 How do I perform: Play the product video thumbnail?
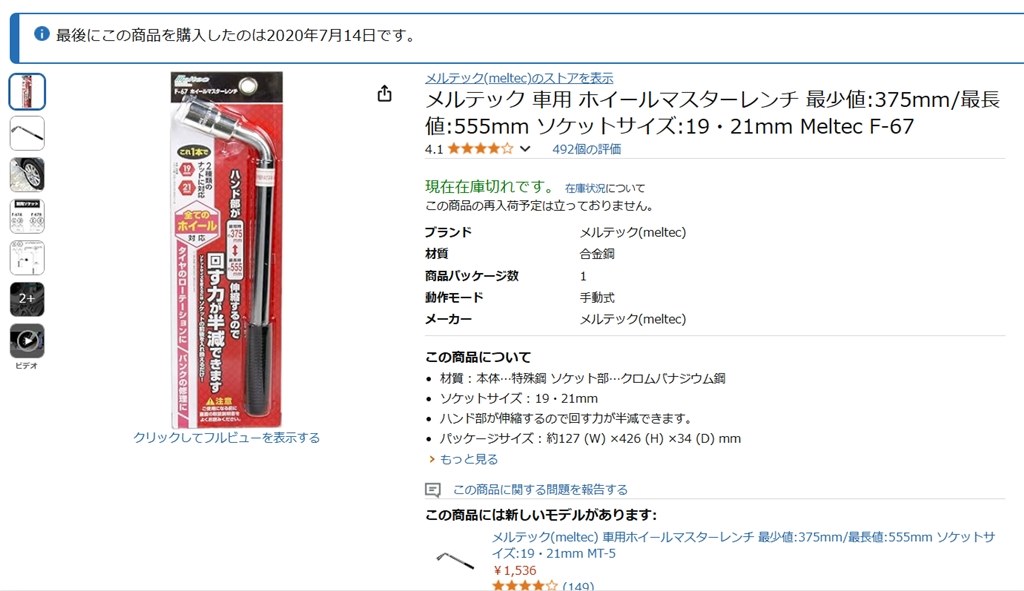coord(27,341)
